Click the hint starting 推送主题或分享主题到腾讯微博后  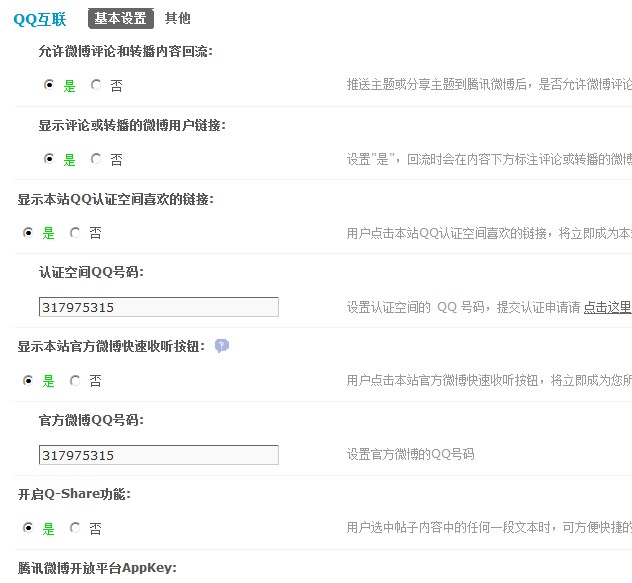click(489, 85)
